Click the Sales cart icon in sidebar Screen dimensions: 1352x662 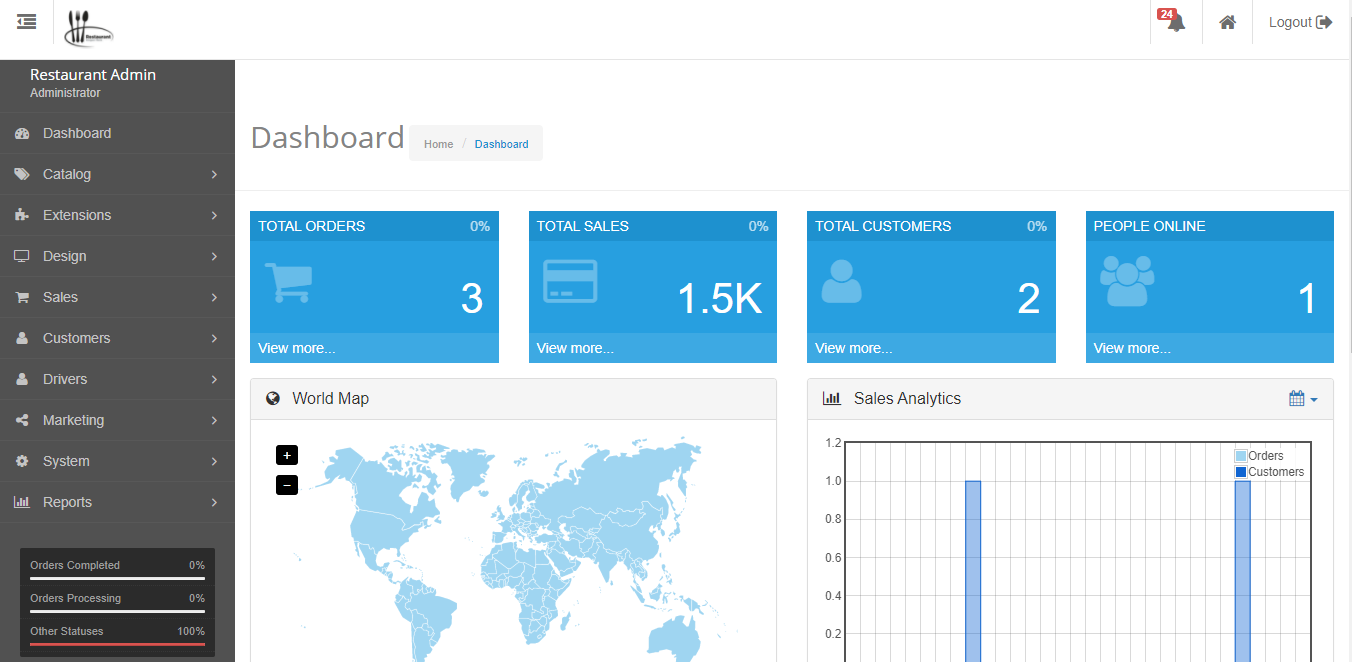click(x=22, y=297)
